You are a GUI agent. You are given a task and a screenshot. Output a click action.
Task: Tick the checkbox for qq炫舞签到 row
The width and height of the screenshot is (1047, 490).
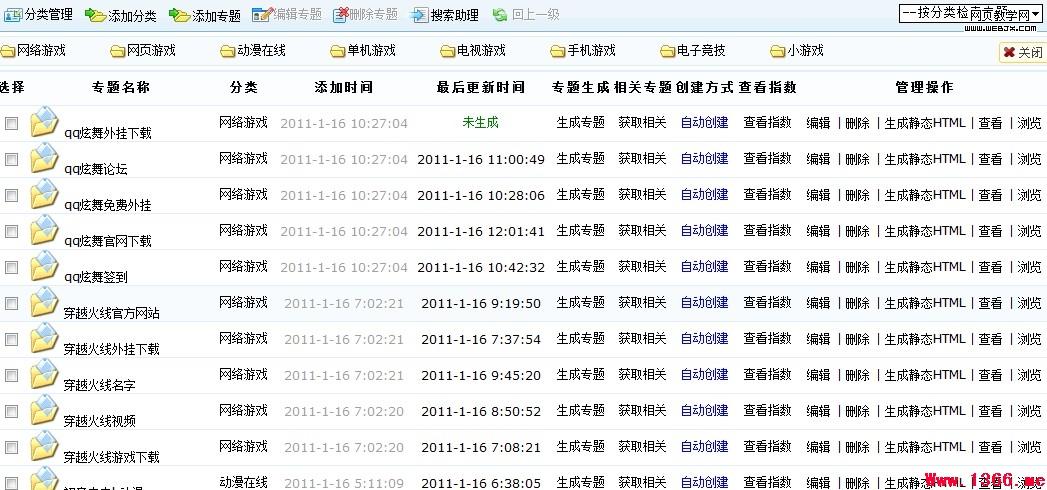click(x=12, y=268)
